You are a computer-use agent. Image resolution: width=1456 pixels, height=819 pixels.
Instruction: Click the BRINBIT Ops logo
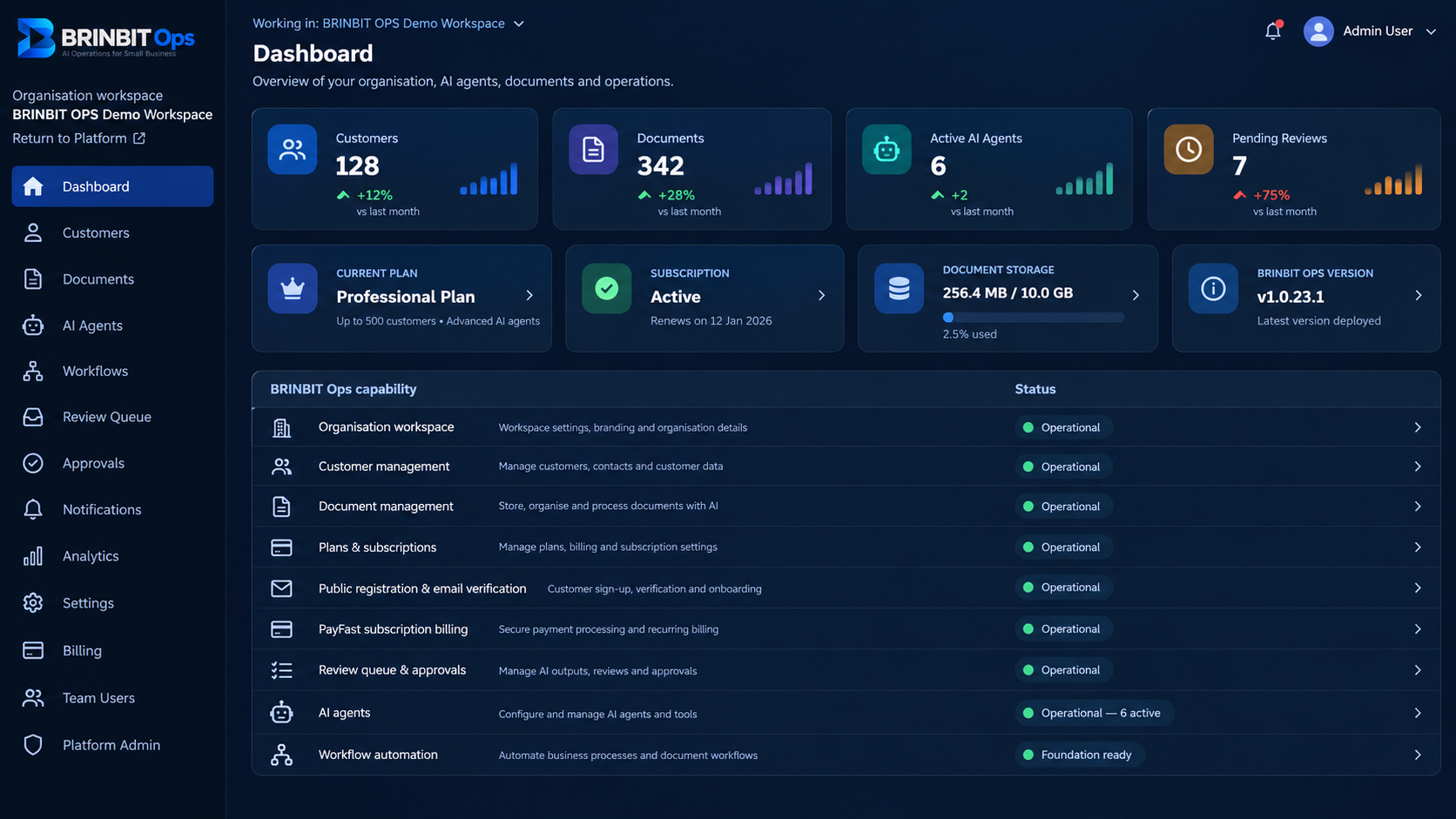pos(106,38)
